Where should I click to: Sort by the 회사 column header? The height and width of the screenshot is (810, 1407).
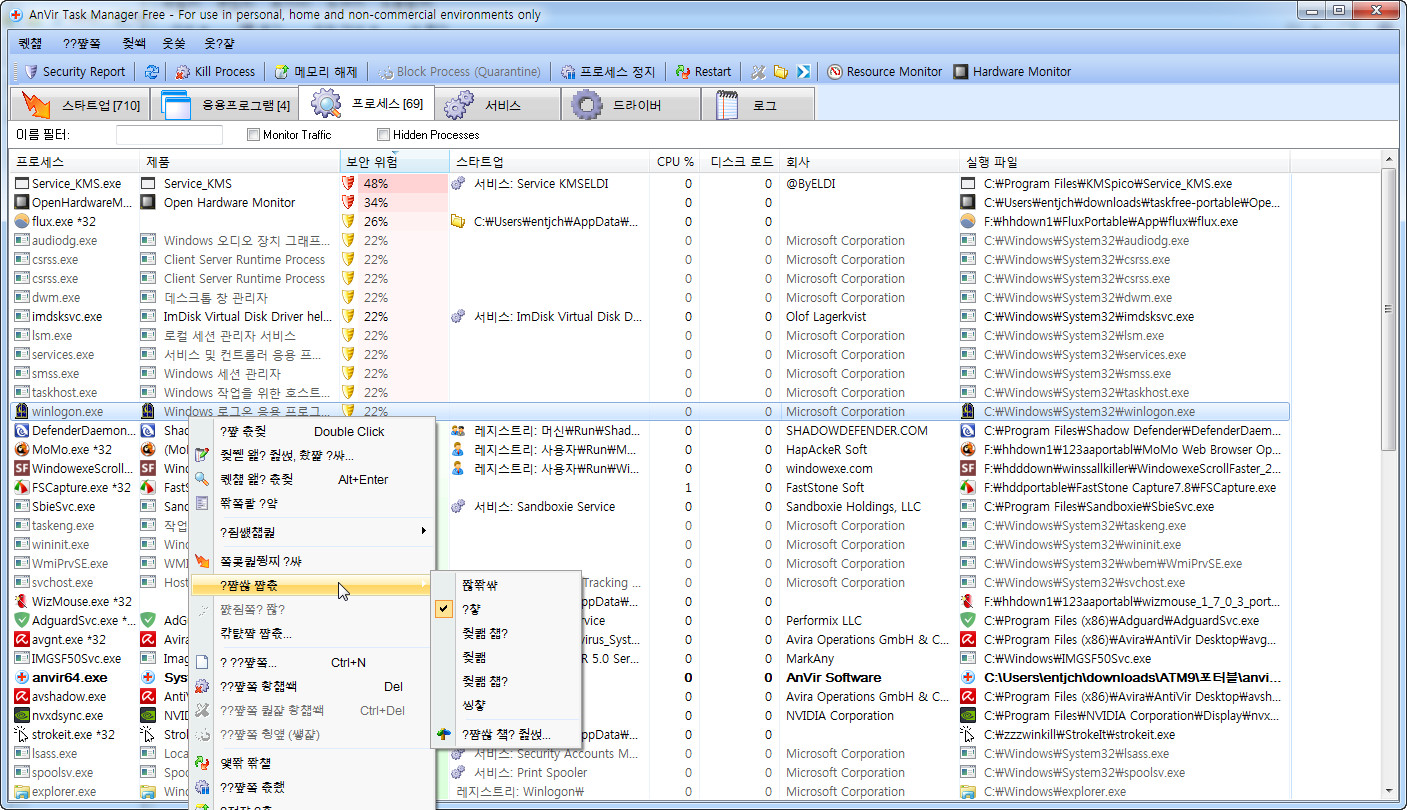pyautogui.click(x=868, y=161)
